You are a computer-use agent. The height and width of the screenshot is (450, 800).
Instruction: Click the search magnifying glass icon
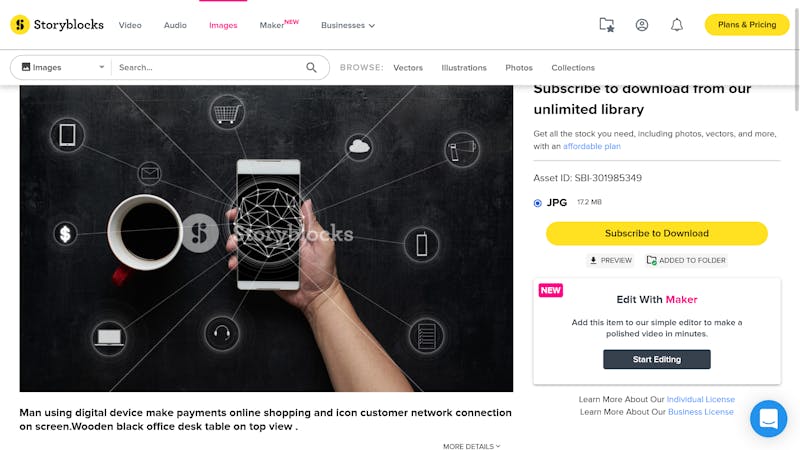click(311, 67)
